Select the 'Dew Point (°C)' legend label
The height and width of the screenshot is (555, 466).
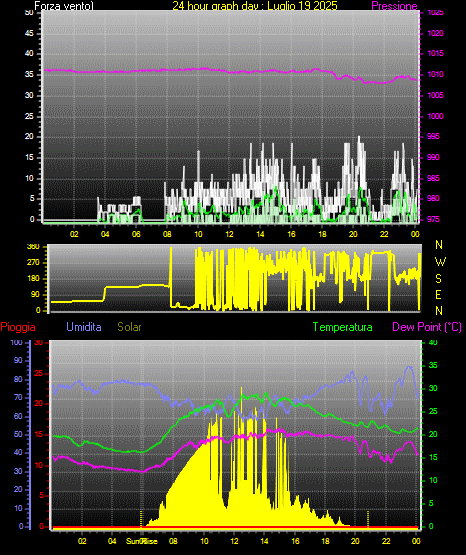(x=427, y=327)
